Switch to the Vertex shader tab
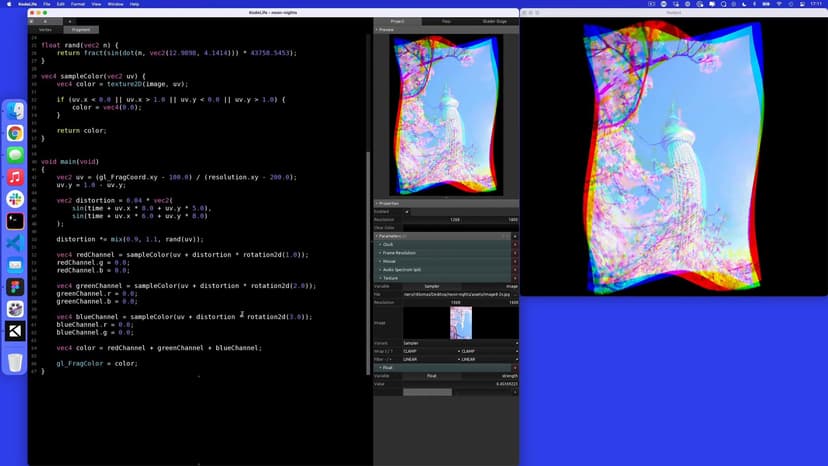 [x=45, y=29]
